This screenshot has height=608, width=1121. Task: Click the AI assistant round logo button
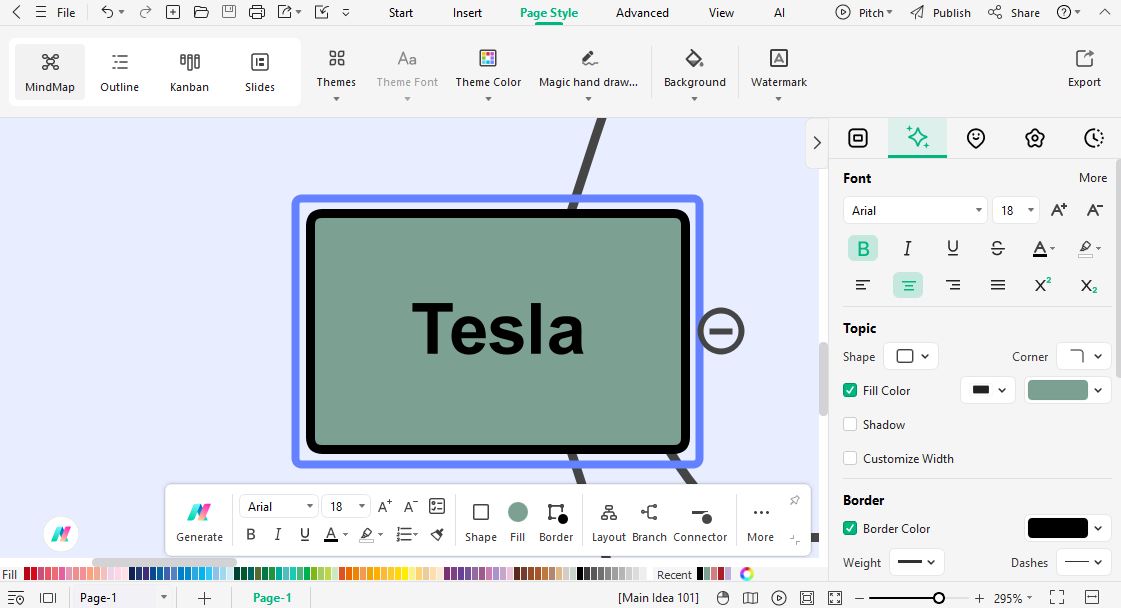pos(61,534)
